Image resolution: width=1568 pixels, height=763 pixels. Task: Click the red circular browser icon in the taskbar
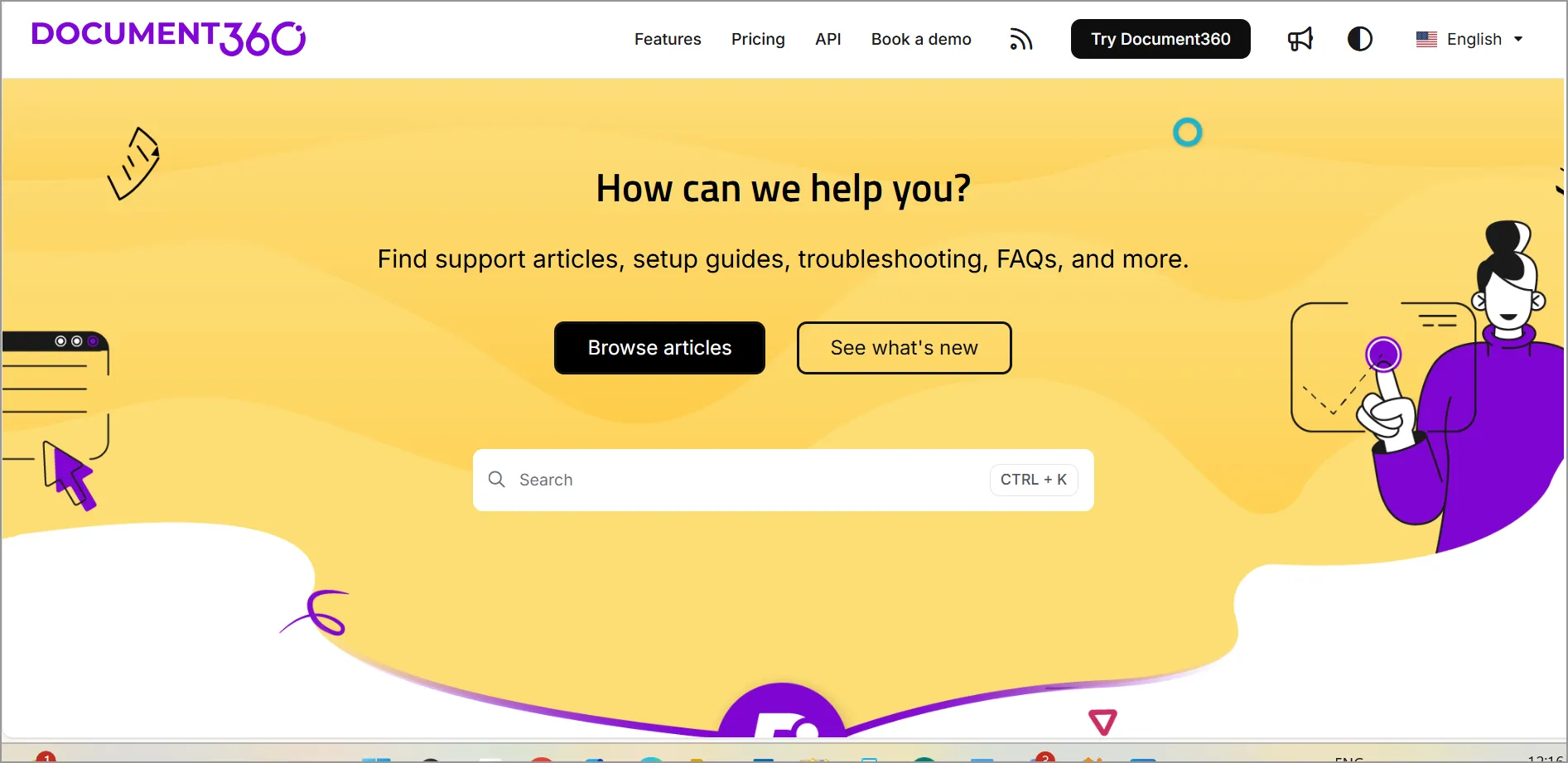pos(541,759)
